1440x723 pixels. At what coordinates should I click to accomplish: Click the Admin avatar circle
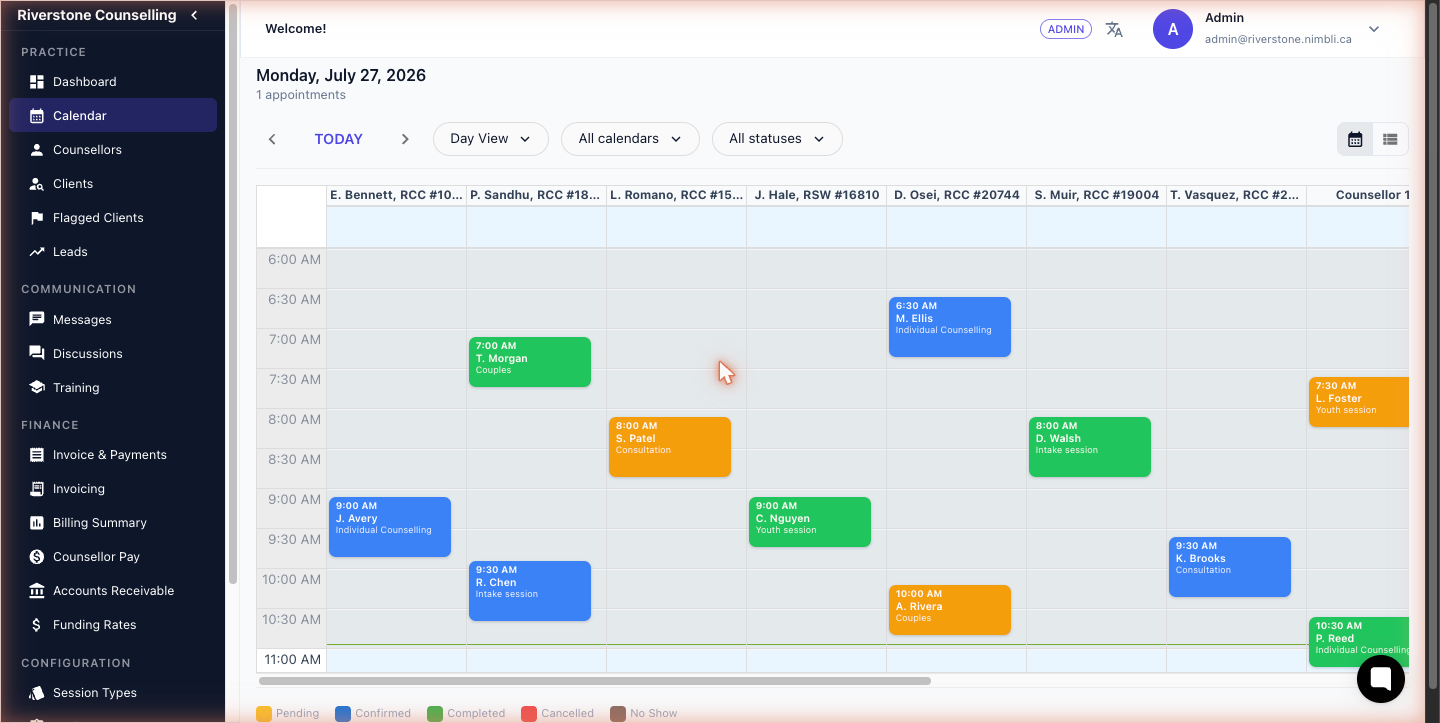tap(1173, 29)
